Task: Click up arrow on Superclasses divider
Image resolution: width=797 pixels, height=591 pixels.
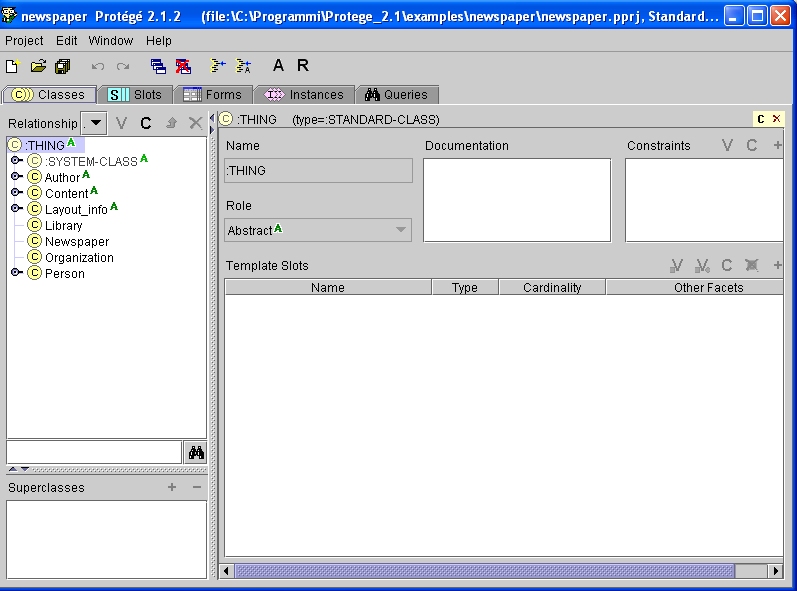Action: click(13, 469)
